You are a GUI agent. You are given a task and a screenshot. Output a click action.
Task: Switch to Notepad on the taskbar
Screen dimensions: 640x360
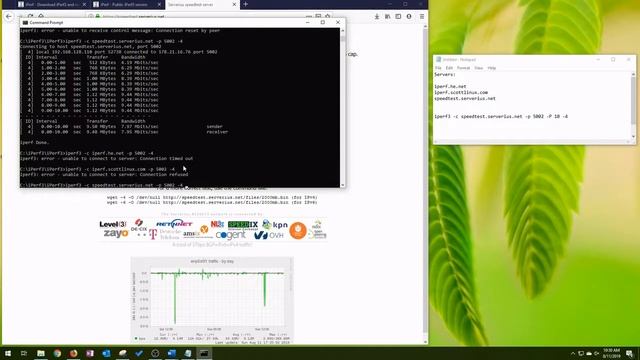(x=188, y=353)
